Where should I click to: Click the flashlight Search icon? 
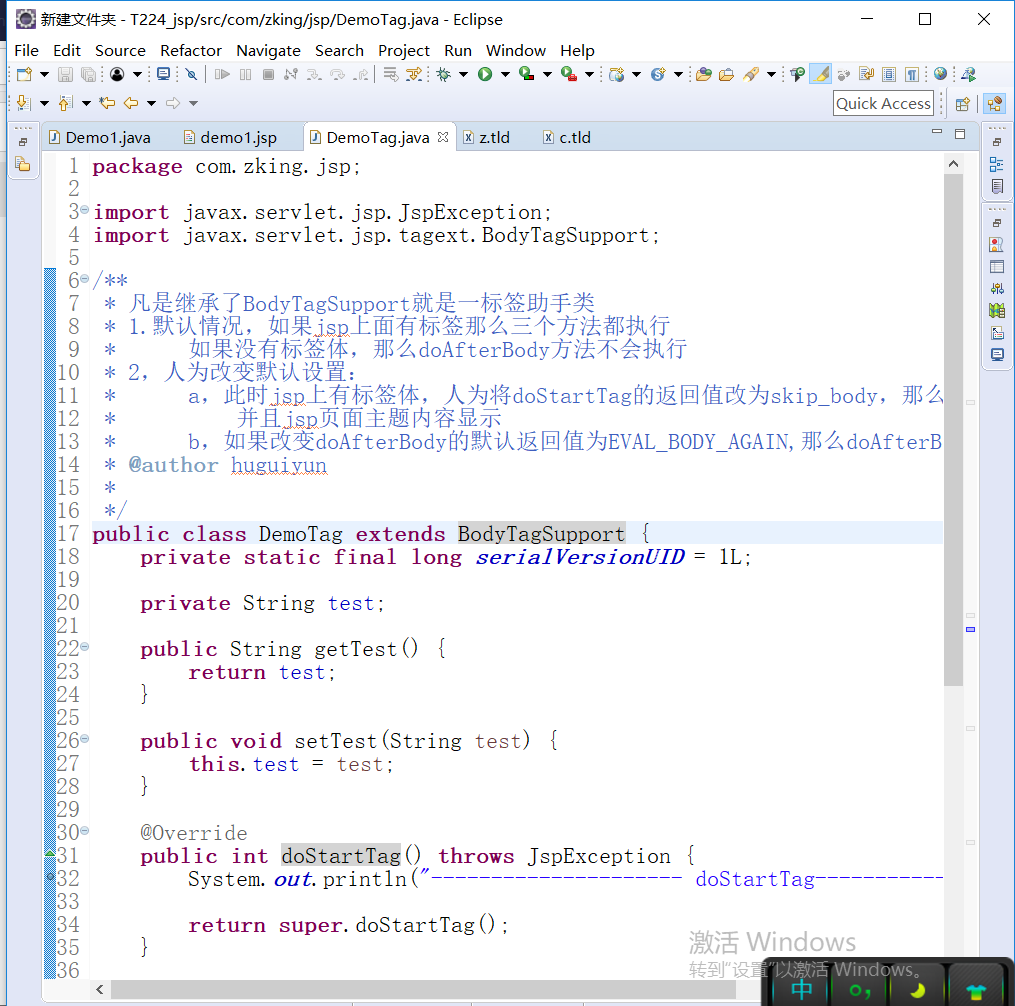tap(751, 74)
